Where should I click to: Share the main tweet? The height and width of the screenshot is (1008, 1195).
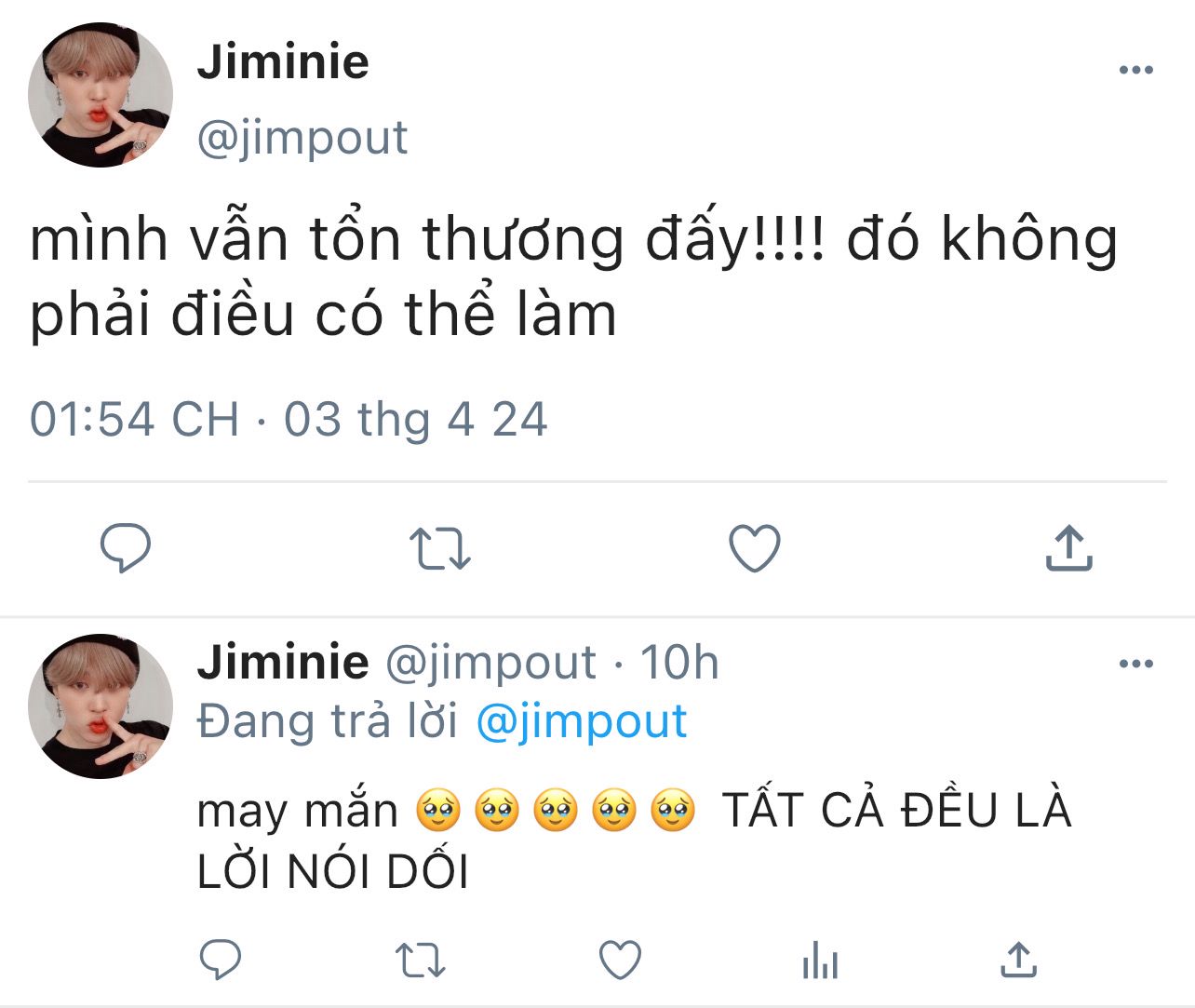1068,547
